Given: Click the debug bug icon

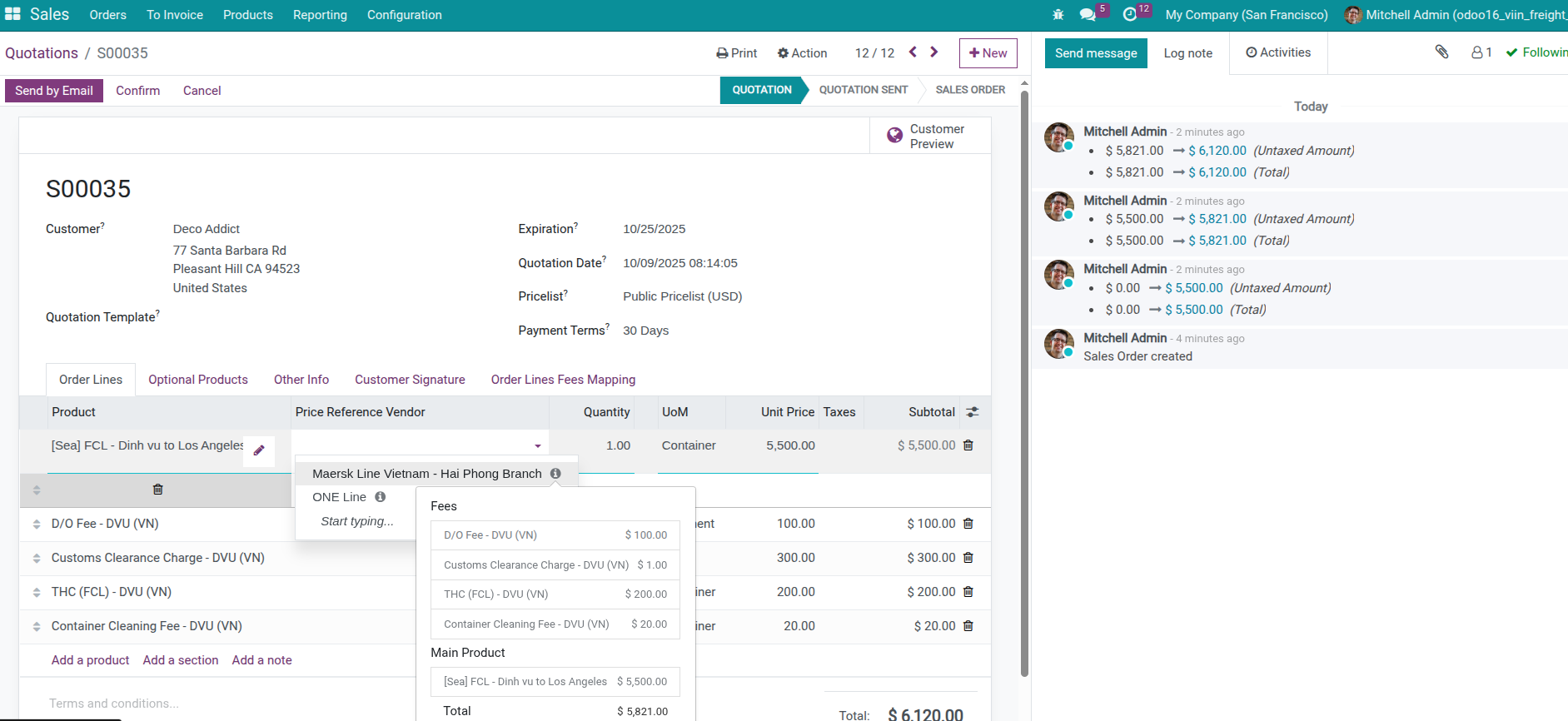Looking at the screenshot, I should click(1058, 15).
